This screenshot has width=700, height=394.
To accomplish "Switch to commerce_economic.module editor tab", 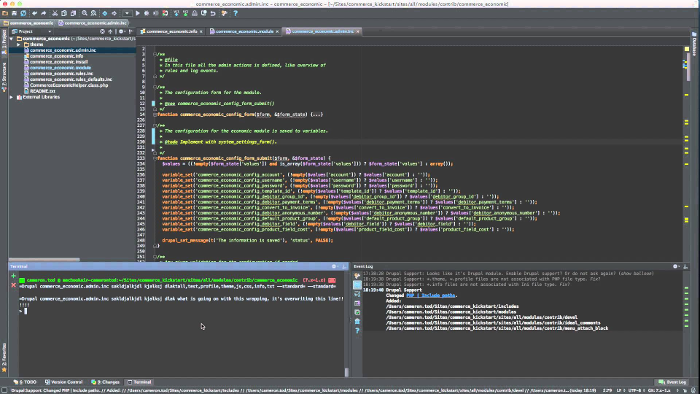I will [x=244, y=32].
